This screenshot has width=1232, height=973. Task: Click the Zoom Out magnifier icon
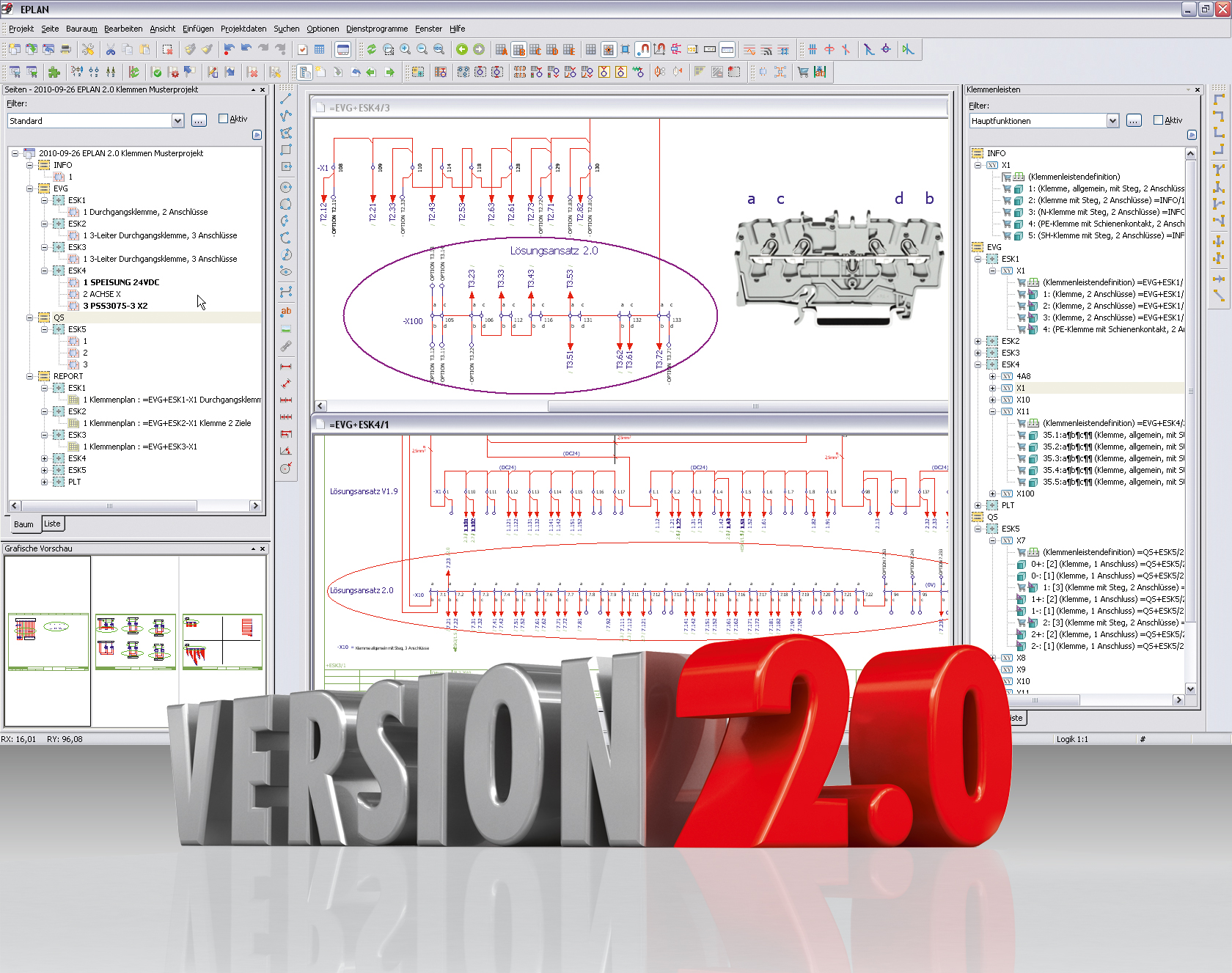(422, 49)
